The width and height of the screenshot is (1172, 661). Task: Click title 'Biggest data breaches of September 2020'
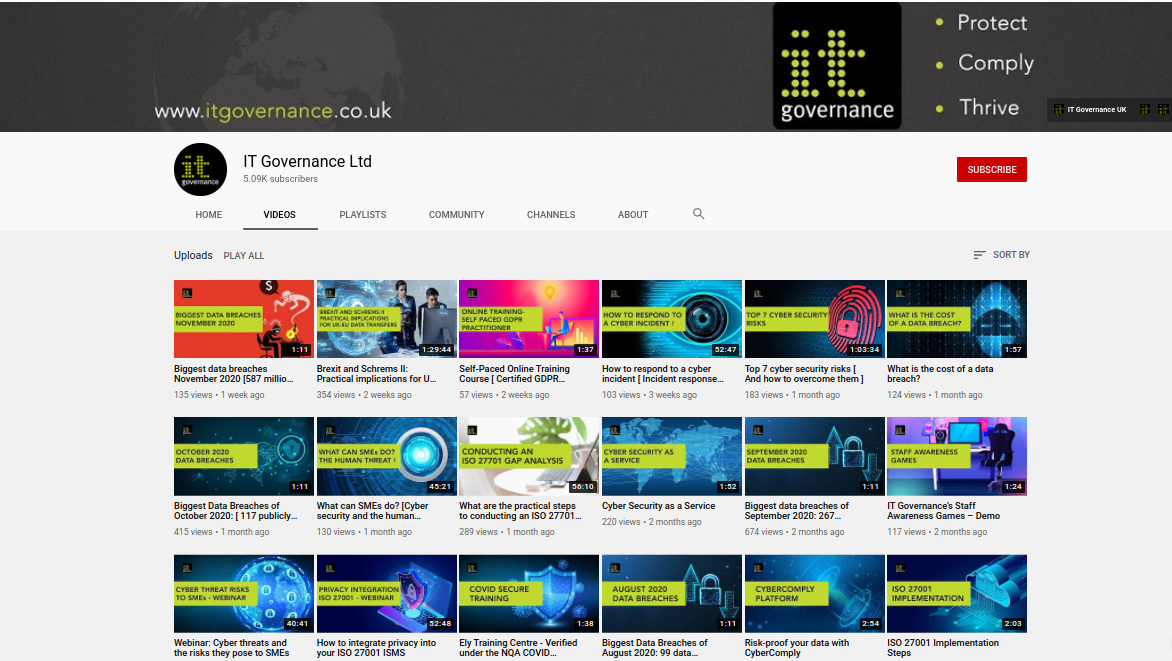tap(796, 511)
